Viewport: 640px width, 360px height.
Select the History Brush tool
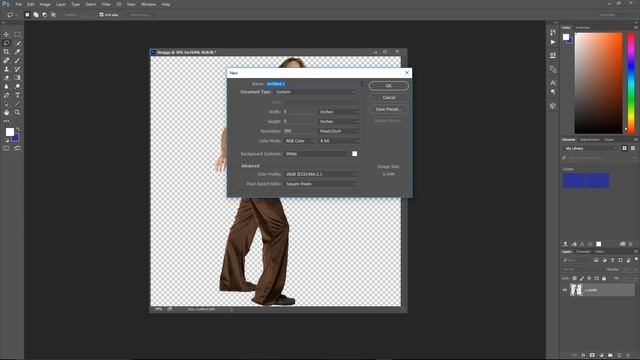click(x=17, y=69)
